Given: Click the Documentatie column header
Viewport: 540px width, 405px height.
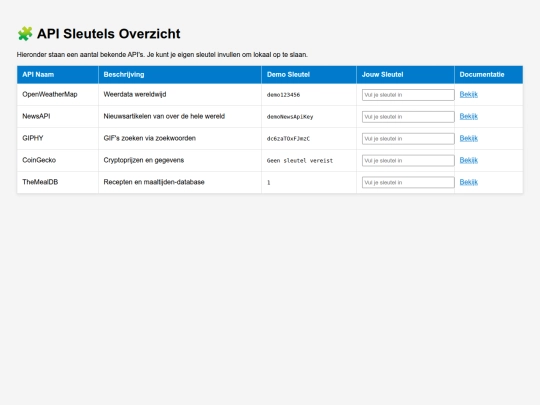Looking at the screenshot, I should tap(489, 74).
